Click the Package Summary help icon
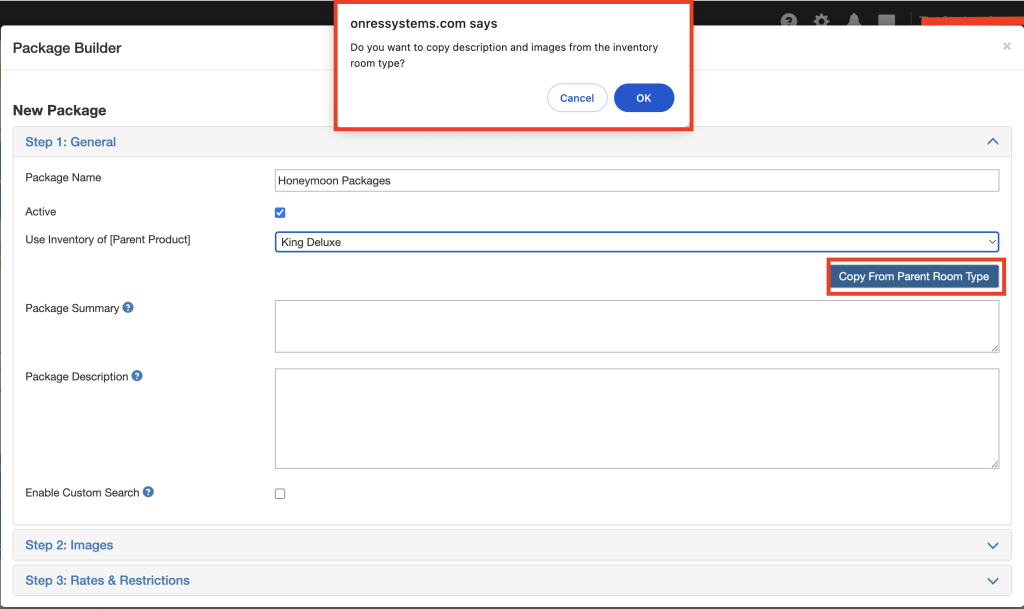1024x609 pixels. click(128, 308)
